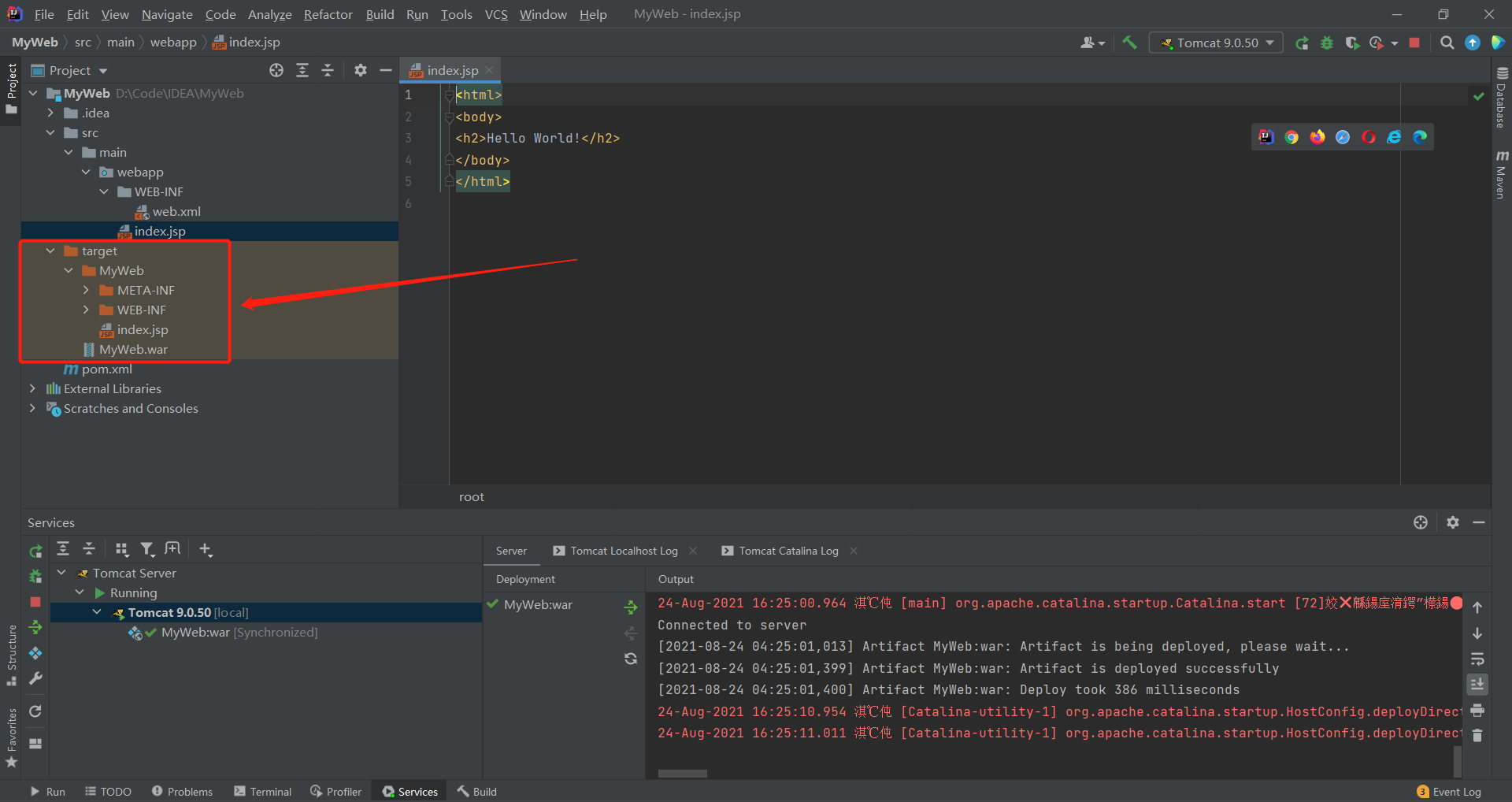Stop the running Tomcat server (red square)
Screen dimensions: 1512x802
point(1414,43)
